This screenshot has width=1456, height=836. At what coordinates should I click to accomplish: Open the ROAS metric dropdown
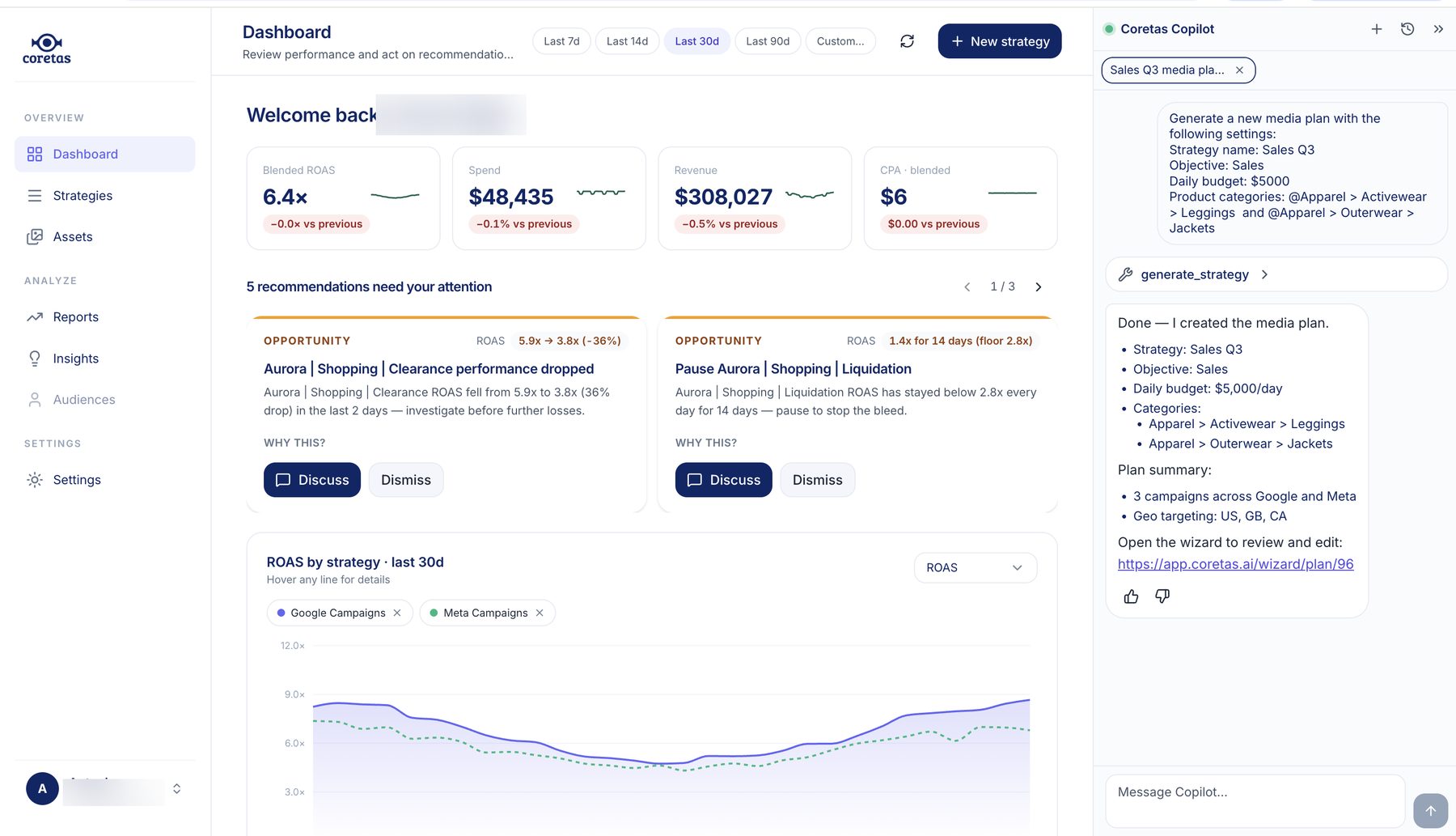[x=976, y=567]
